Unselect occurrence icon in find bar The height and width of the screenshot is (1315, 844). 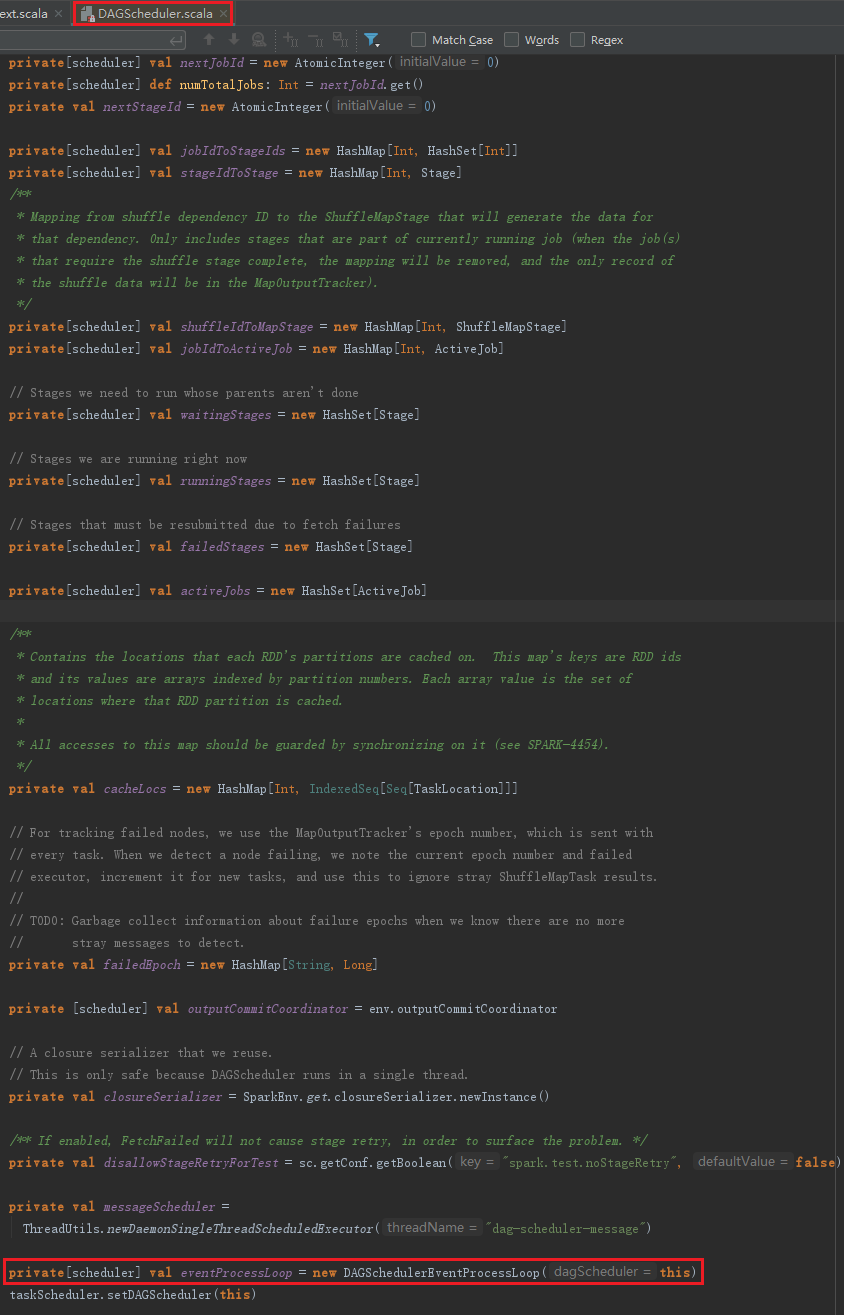(315, 40)
